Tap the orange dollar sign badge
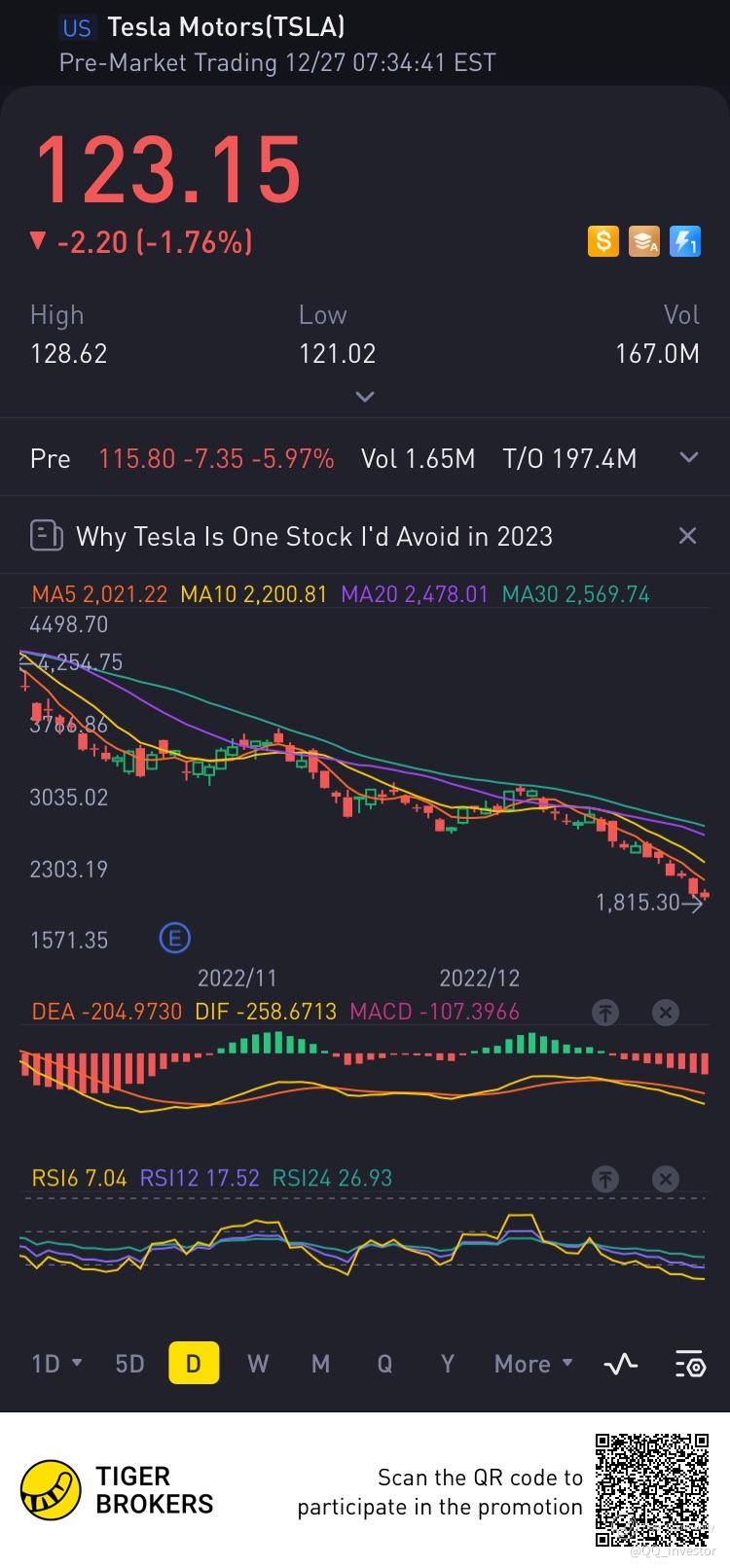 603,241
